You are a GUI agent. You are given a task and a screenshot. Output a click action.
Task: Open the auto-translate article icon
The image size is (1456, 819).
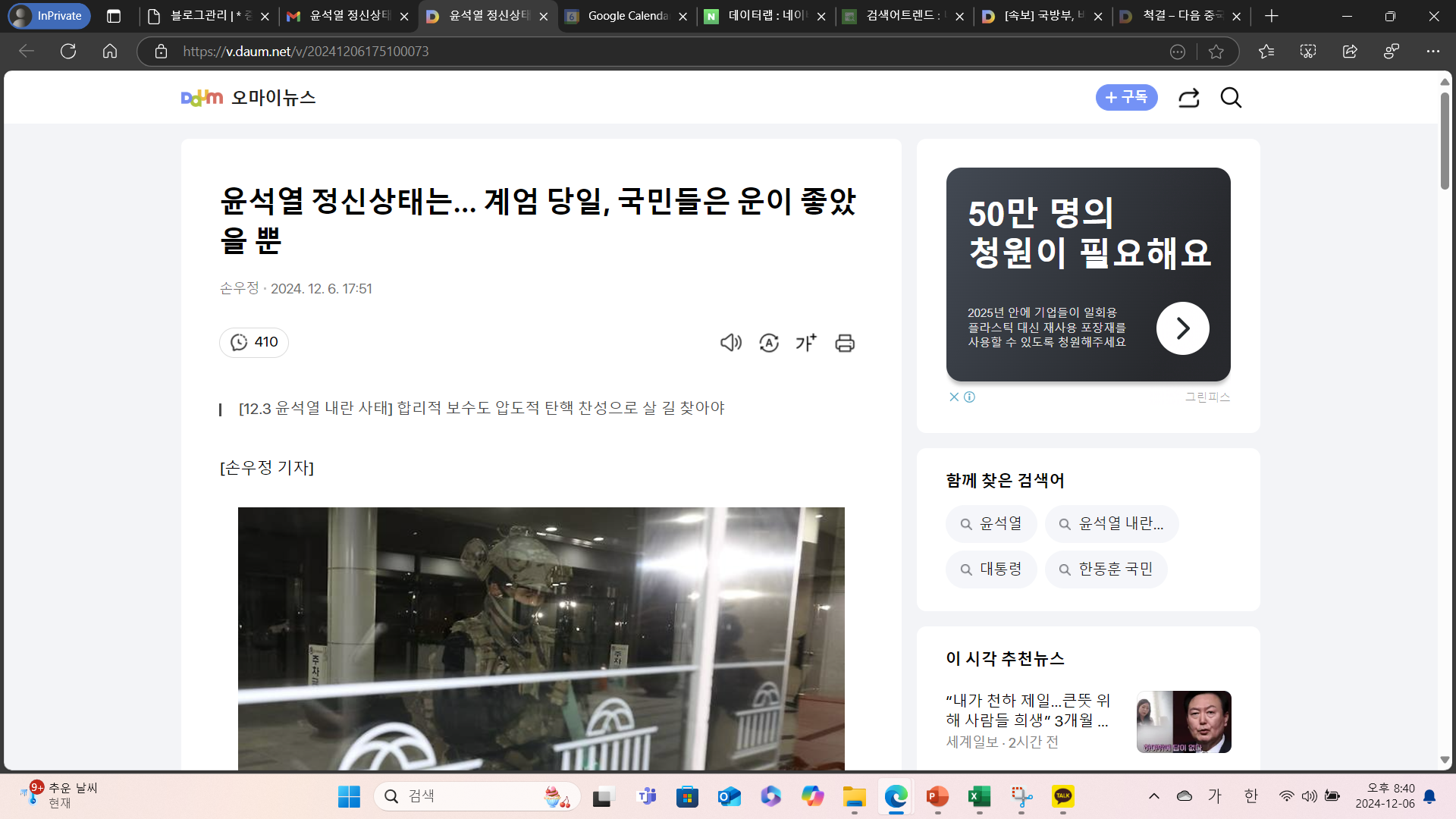[769, 343]
